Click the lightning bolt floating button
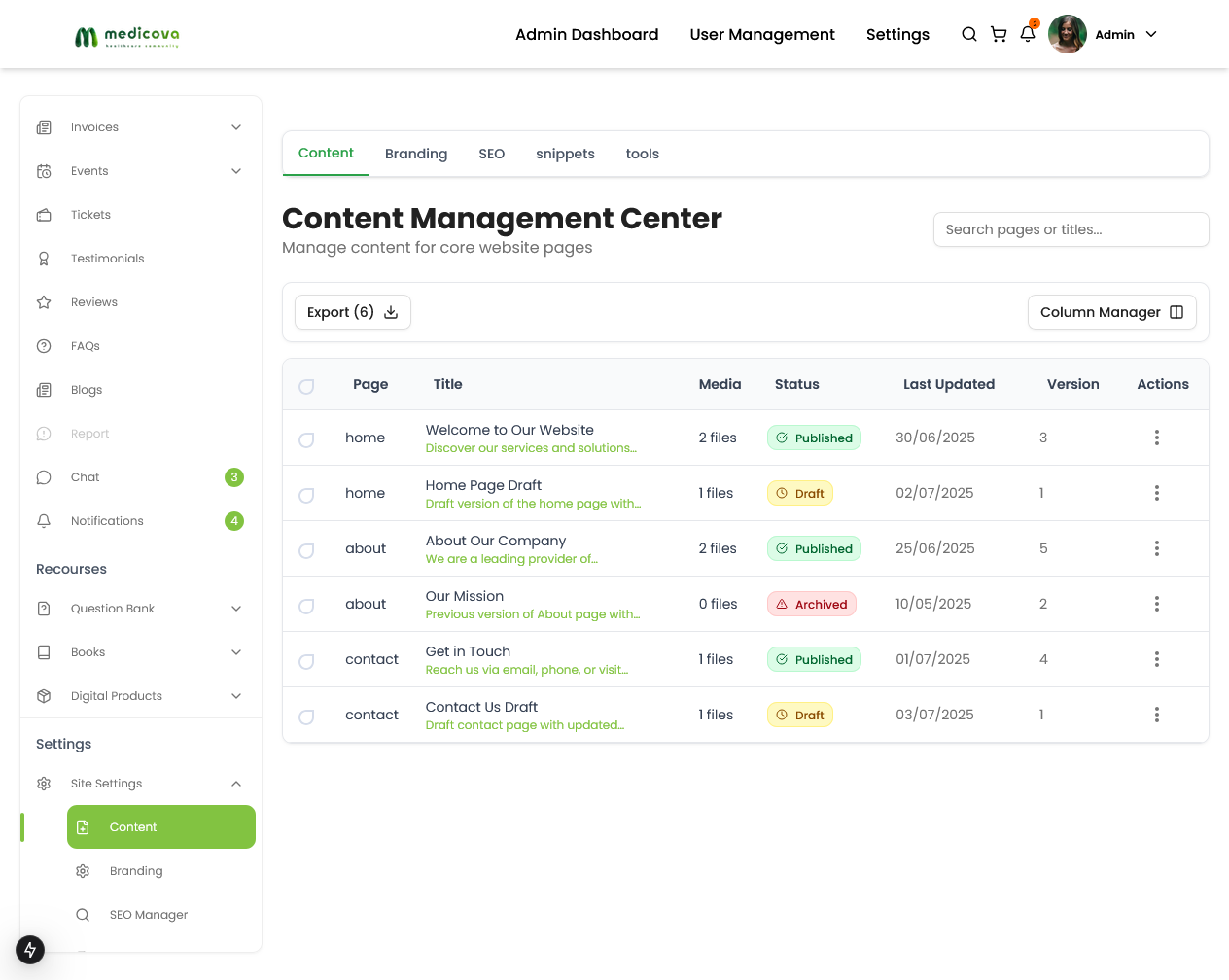 [30, 950]
